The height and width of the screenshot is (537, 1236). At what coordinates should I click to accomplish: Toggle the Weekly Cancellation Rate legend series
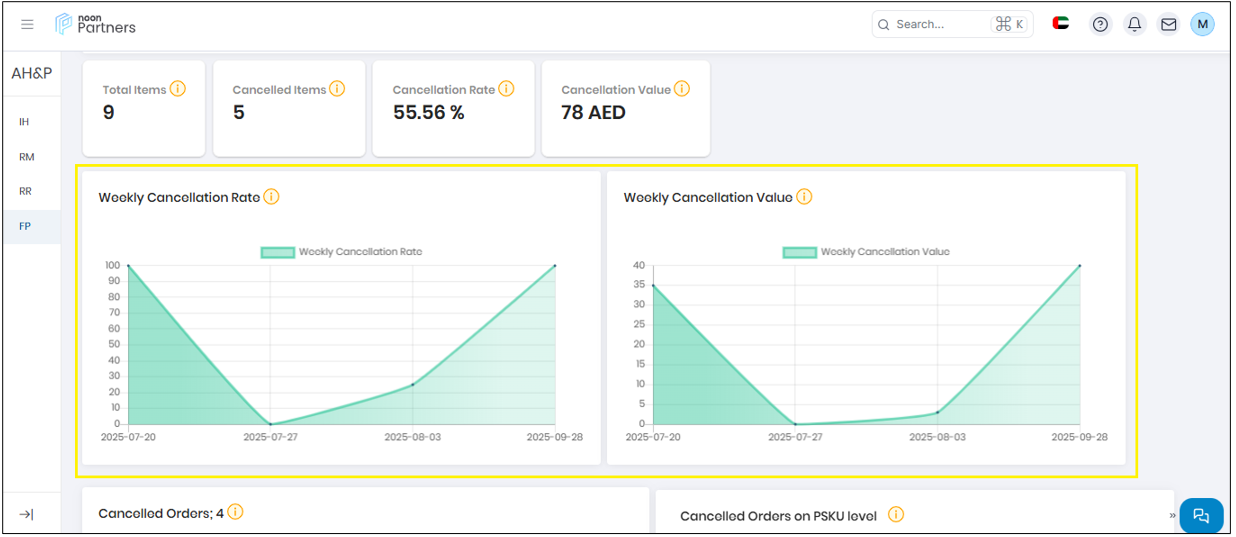click(342, 252)
